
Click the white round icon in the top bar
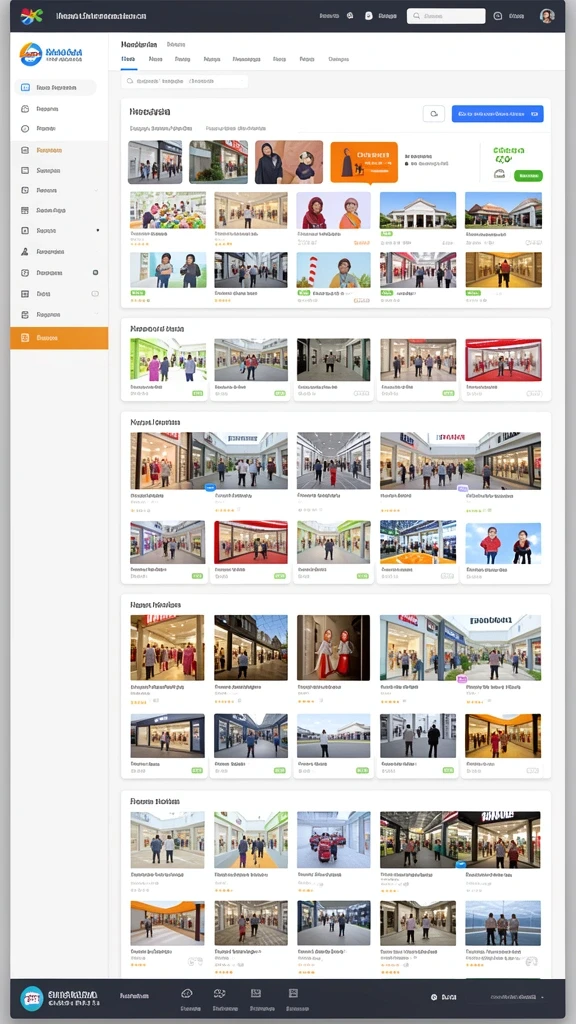coord(368,16)
